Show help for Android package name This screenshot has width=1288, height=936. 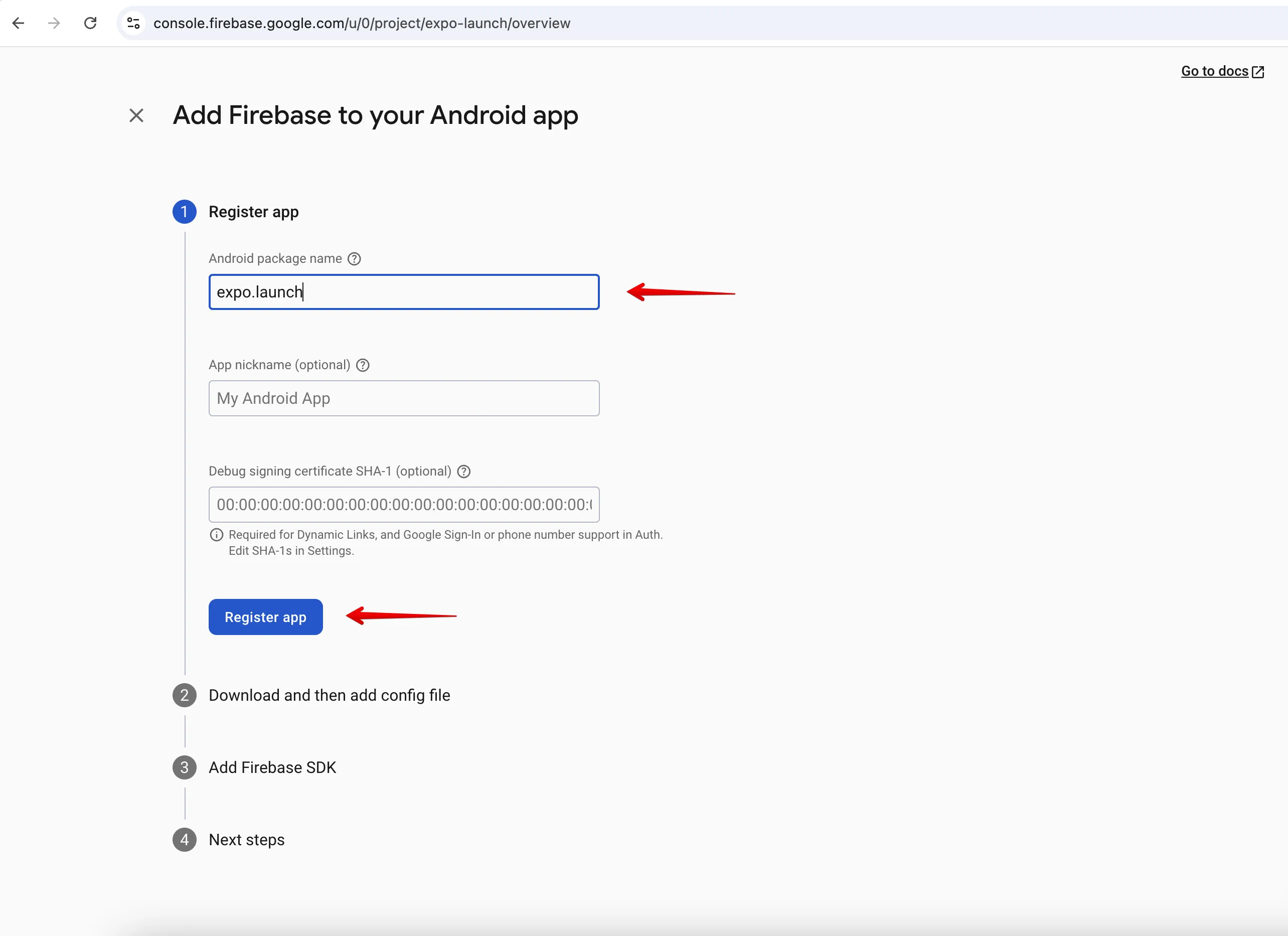click(355, 259)
